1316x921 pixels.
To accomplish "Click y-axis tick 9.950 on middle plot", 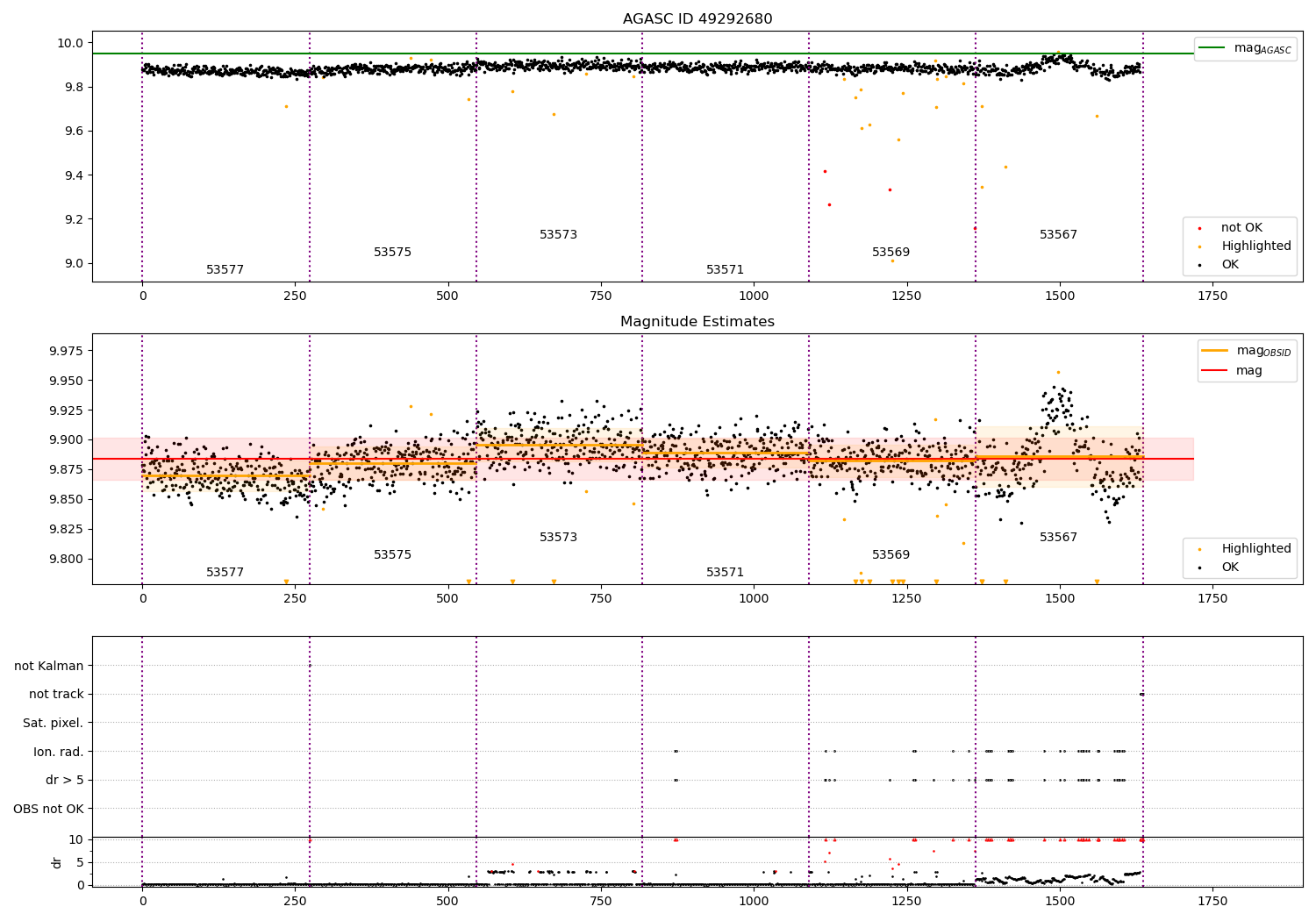I will coord(67,381).
